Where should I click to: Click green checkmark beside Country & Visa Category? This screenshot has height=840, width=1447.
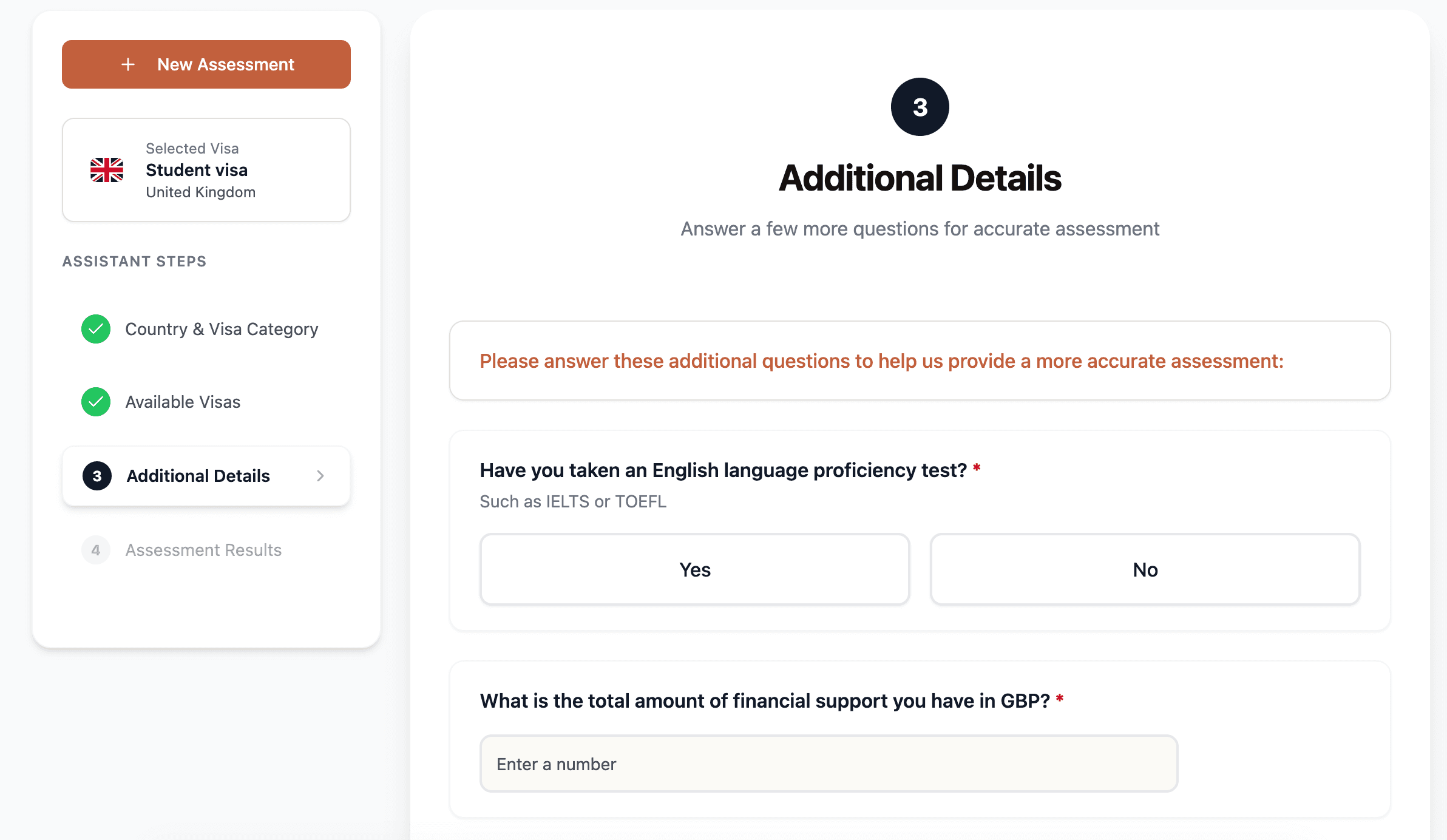click(x=96, y=329)
